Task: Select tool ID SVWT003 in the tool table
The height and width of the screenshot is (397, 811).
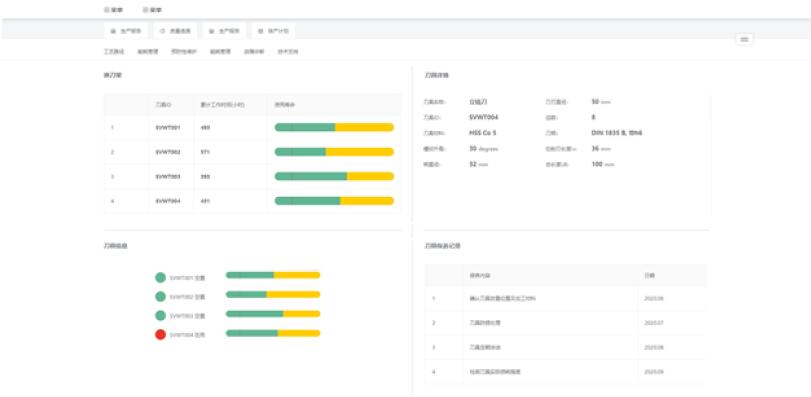Action: [168, 177]
